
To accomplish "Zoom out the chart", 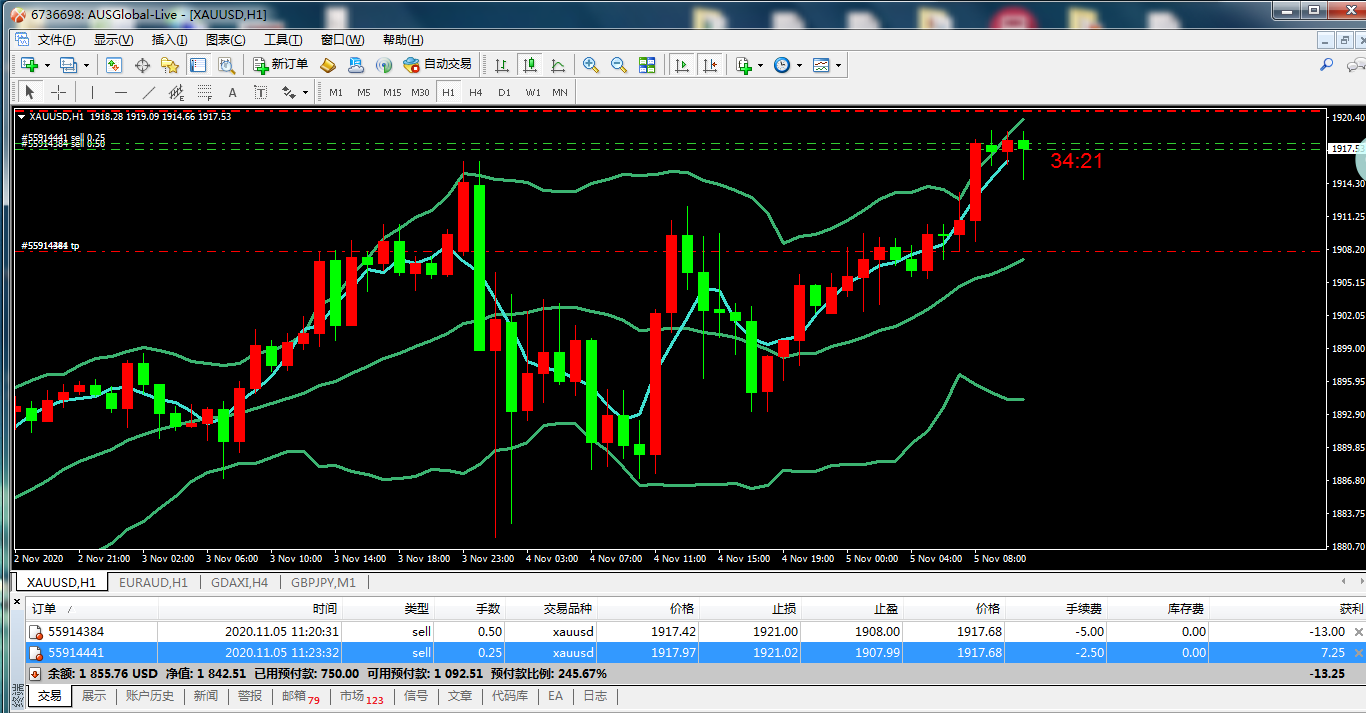I will coord(619,65).
